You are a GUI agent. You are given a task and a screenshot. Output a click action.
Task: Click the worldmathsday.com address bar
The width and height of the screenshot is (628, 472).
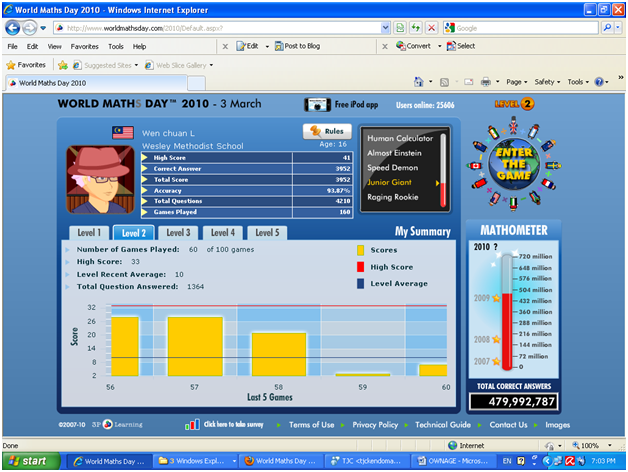[216, 28]
